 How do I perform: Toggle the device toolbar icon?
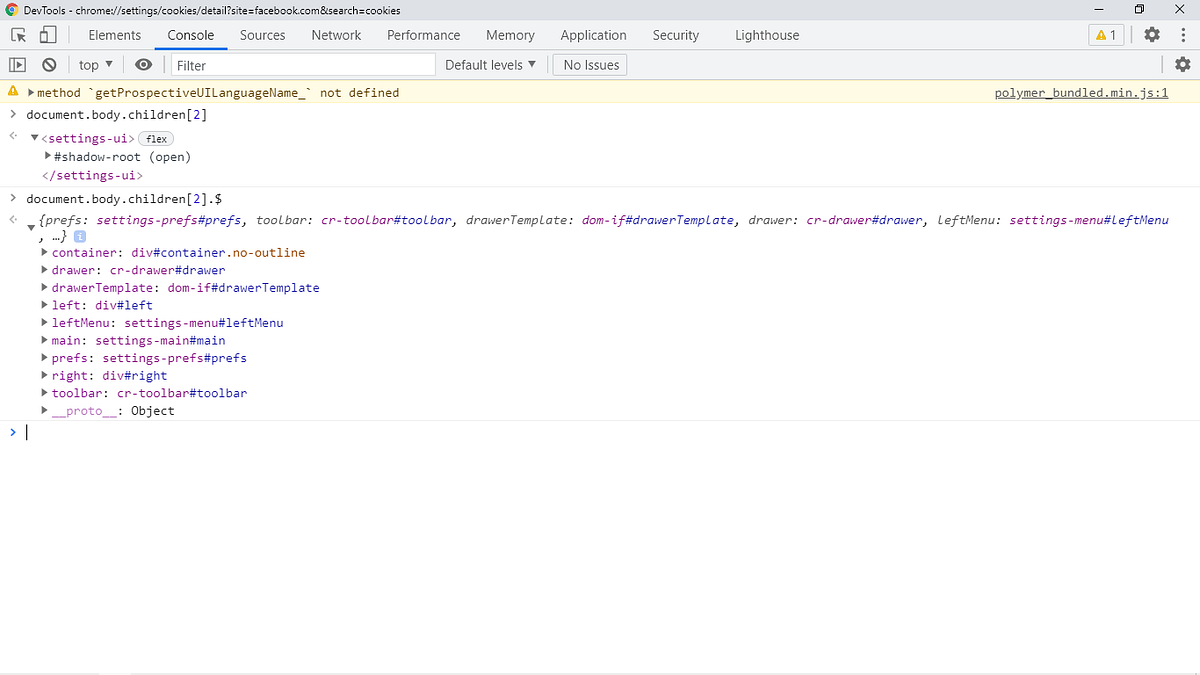40,34
